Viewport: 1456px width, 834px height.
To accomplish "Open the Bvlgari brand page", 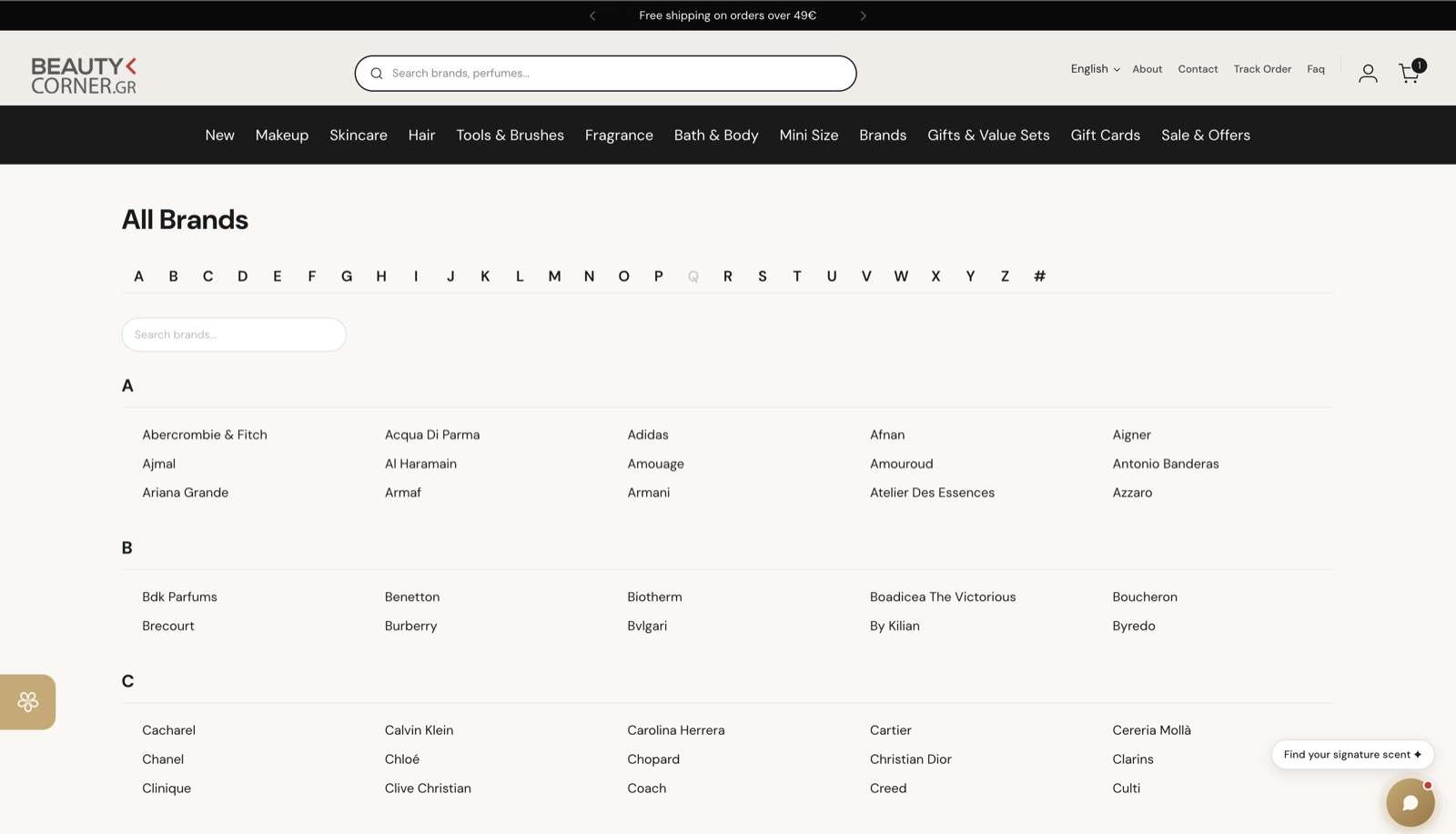I will 647,627.
